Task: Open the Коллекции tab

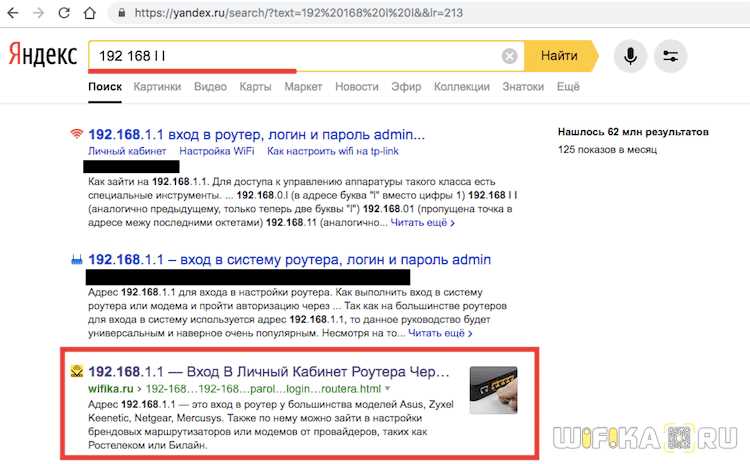Action: click(462, 87)
